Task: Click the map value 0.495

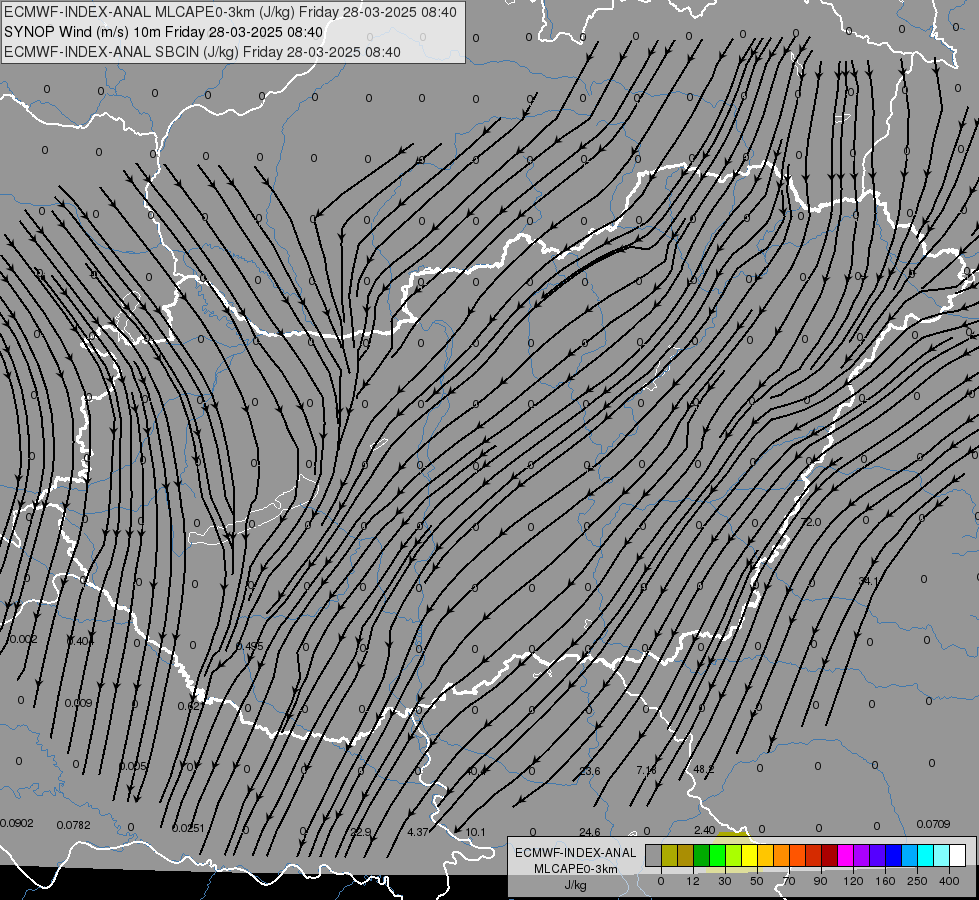Action: (250, 646)
